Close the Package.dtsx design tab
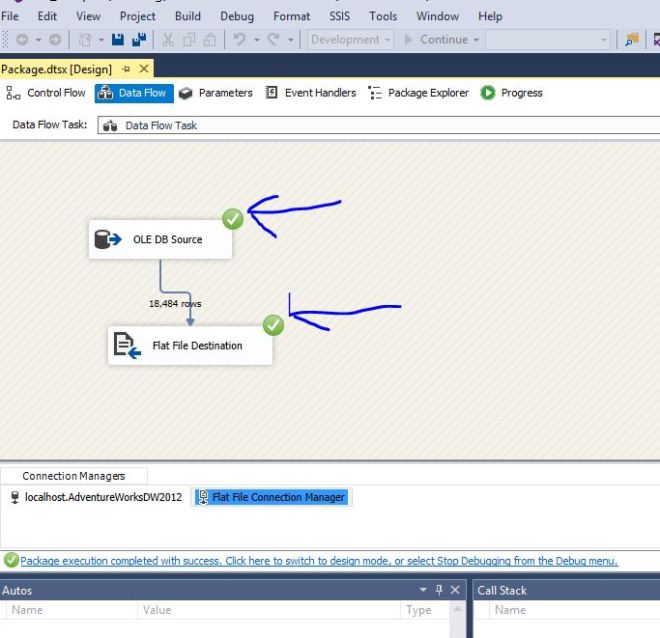The image size is (660, 638). coord(144,69)
